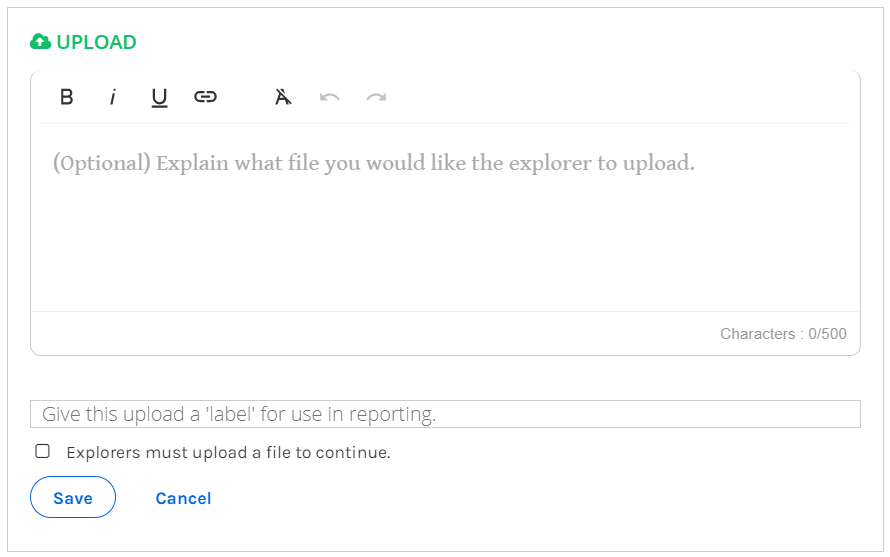Toggle bold formatting in the editor toolbar
This screenshot has height=557, width=890.
(x=66, y=97)
